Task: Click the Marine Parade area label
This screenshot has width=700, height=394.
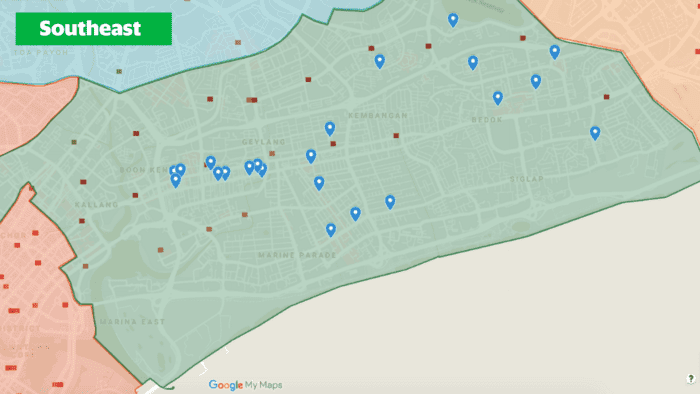Action: pos(297,255)
